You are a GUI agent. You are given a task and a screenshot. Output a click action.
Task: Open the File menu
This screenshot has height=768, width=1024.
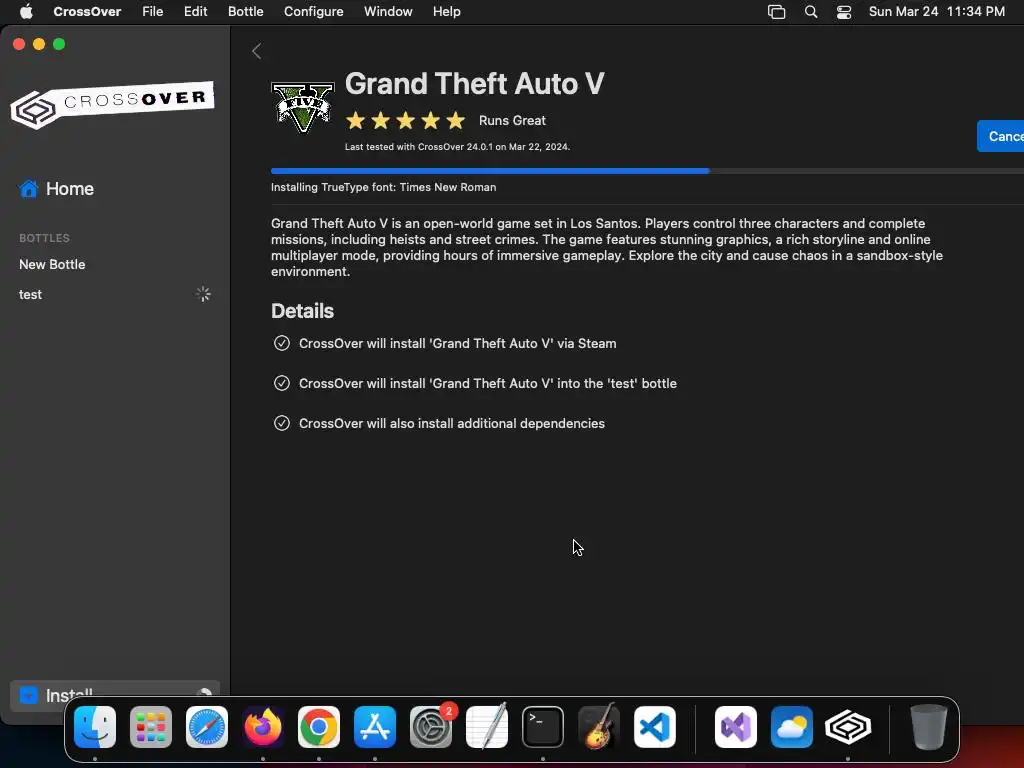153,11
